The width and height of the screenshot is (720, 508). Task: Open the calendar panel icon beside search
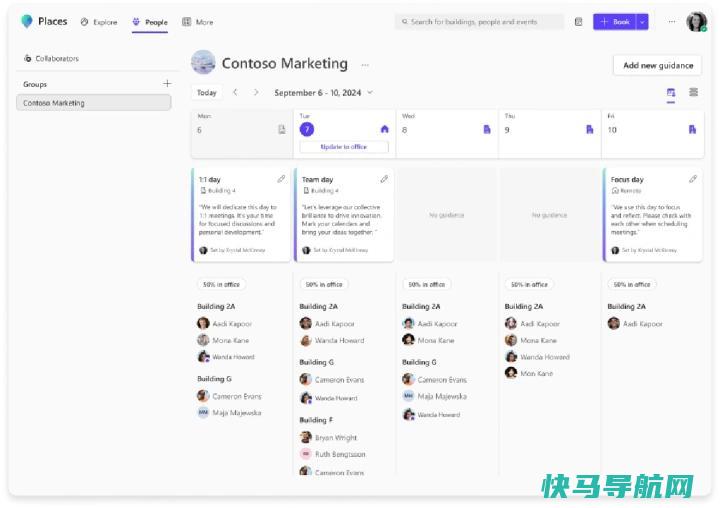click(579, 22)
